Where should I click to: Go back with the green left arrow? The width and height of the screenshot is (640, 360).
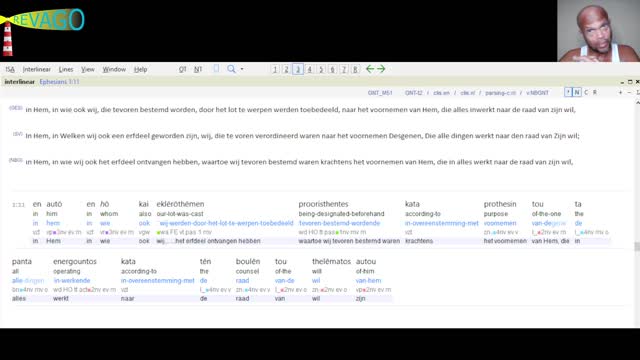370,69
